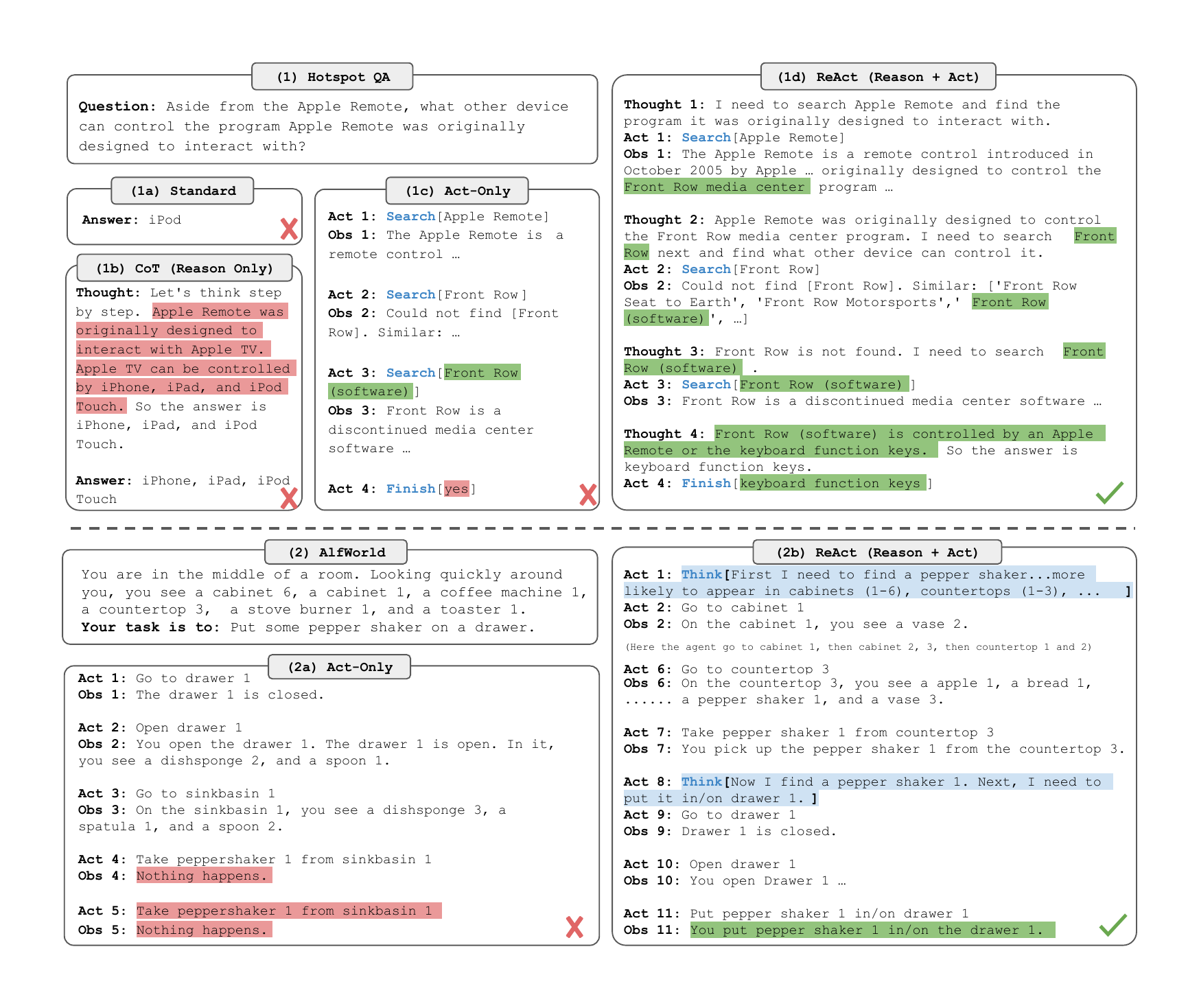Select the "(1b) CoT (Reason Only)" title

pos(185,268)
